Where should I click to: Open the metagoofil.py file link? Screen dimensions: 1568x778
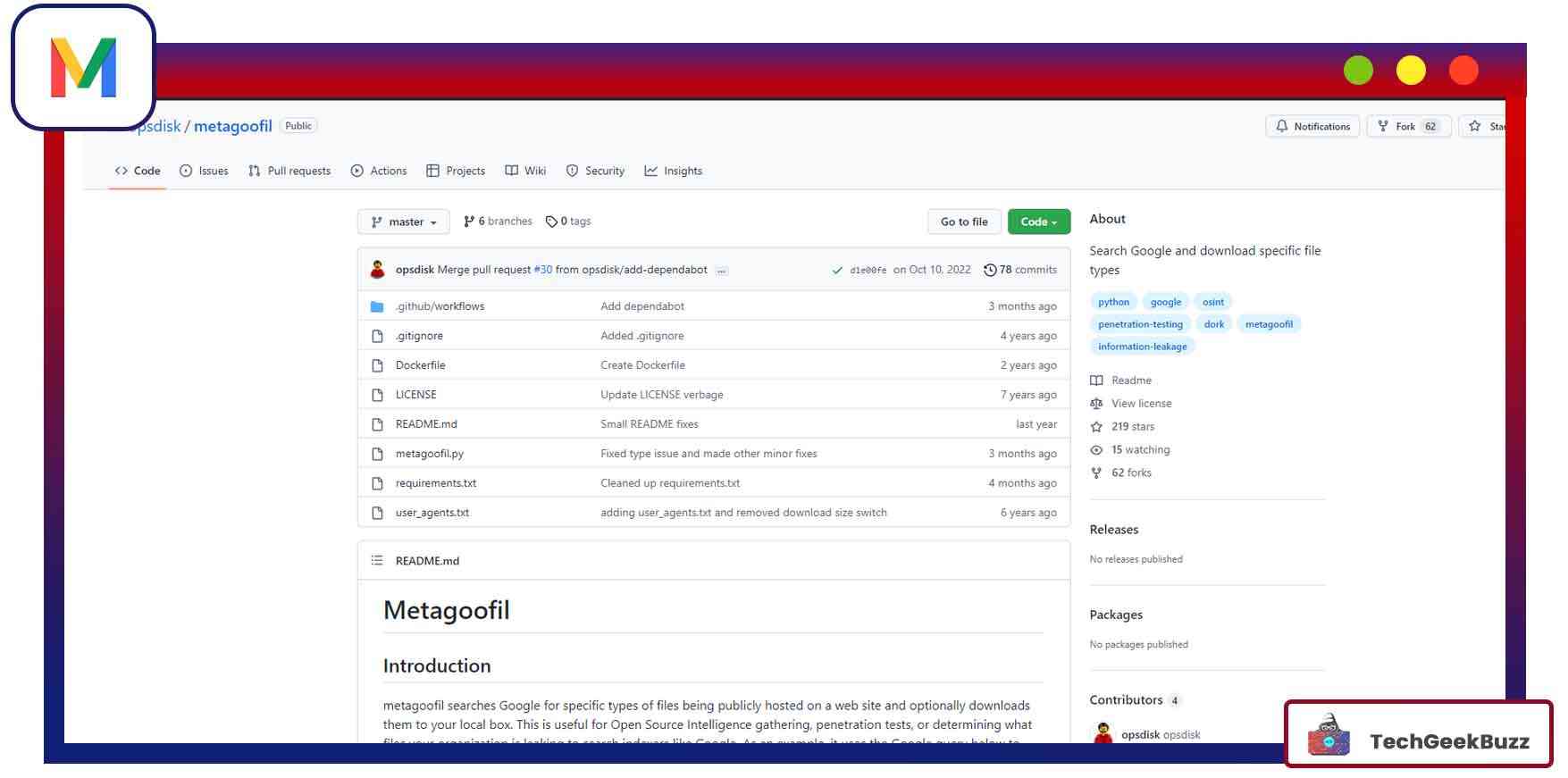(429, 454)
